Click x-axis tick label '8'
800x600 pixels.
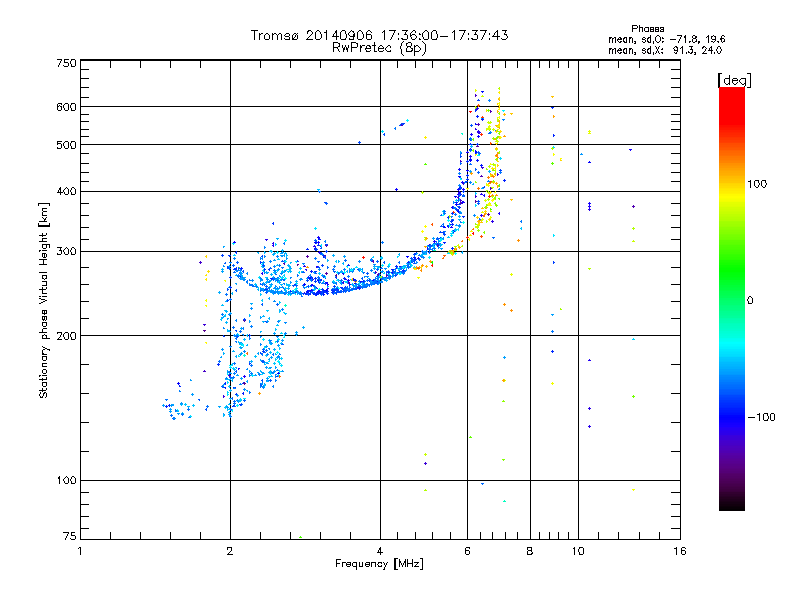(x=530, y=551)
